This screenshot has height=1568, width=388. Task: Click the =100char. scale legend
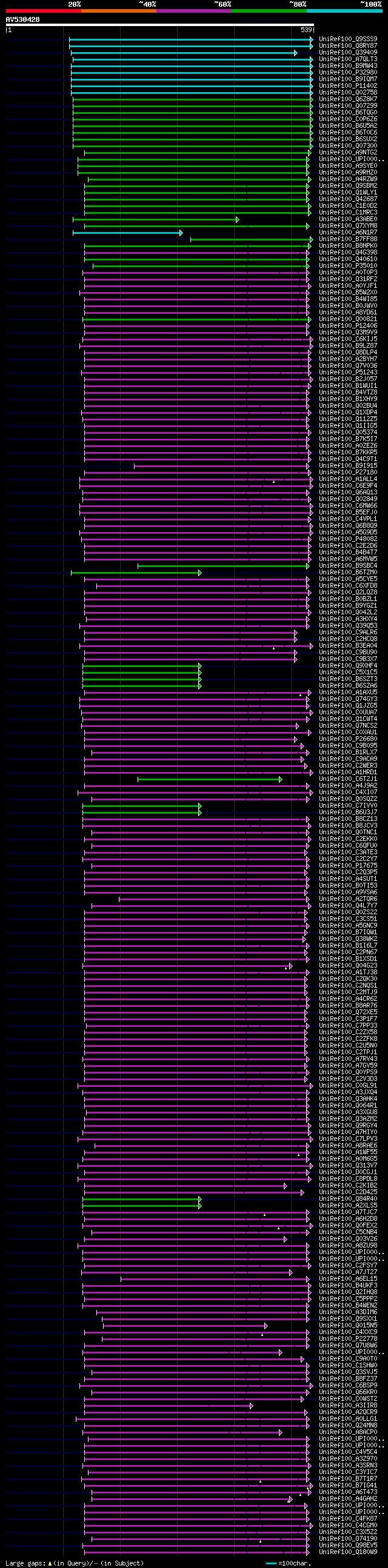pos(288,1564)
